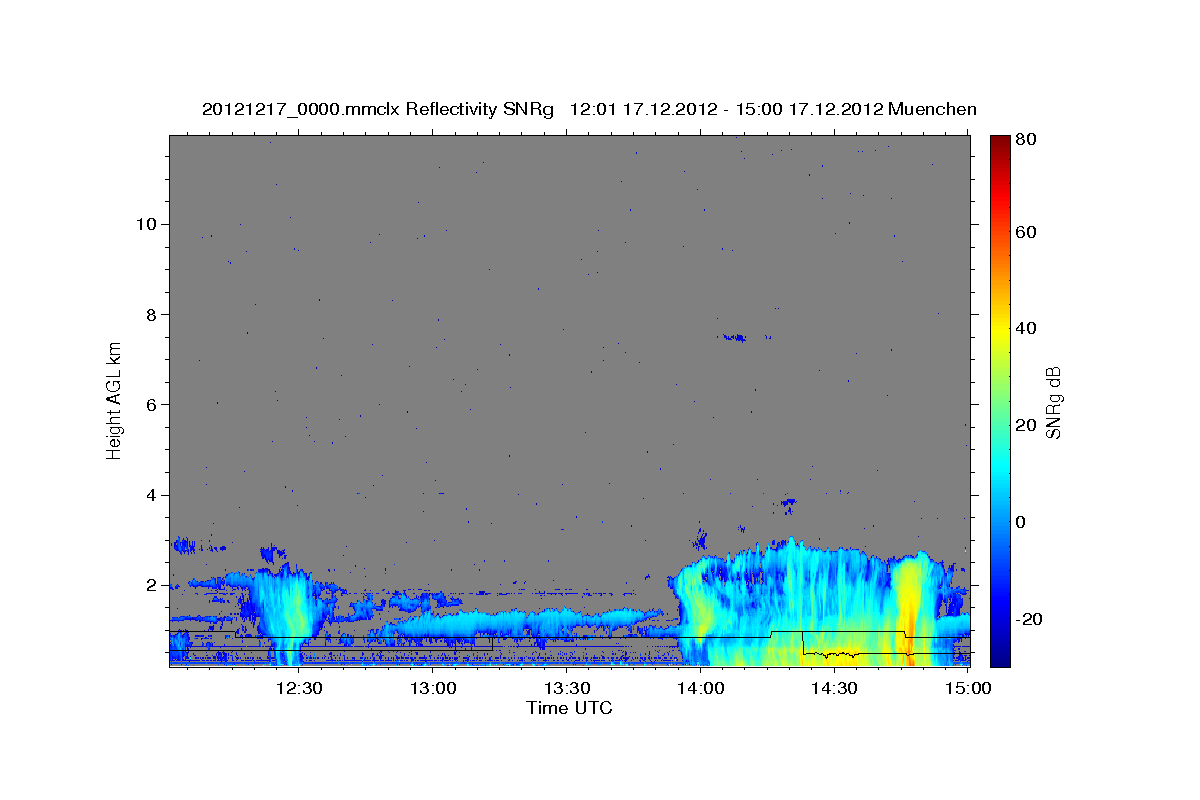
Task: Click the dark red top of colorbar
Action: click(x=1001, y=142)
